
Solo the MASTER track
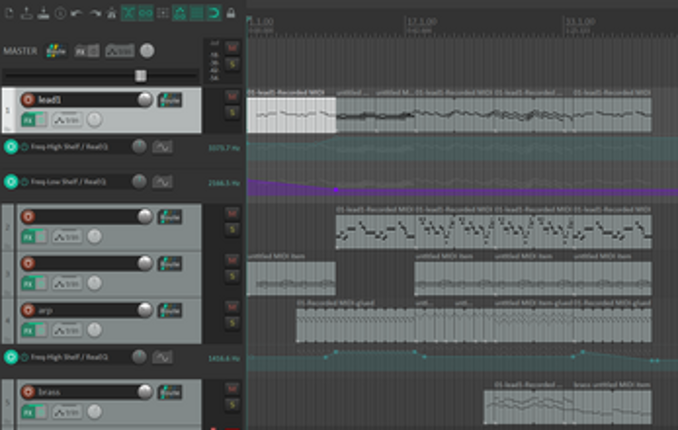[x=232, y=64]
